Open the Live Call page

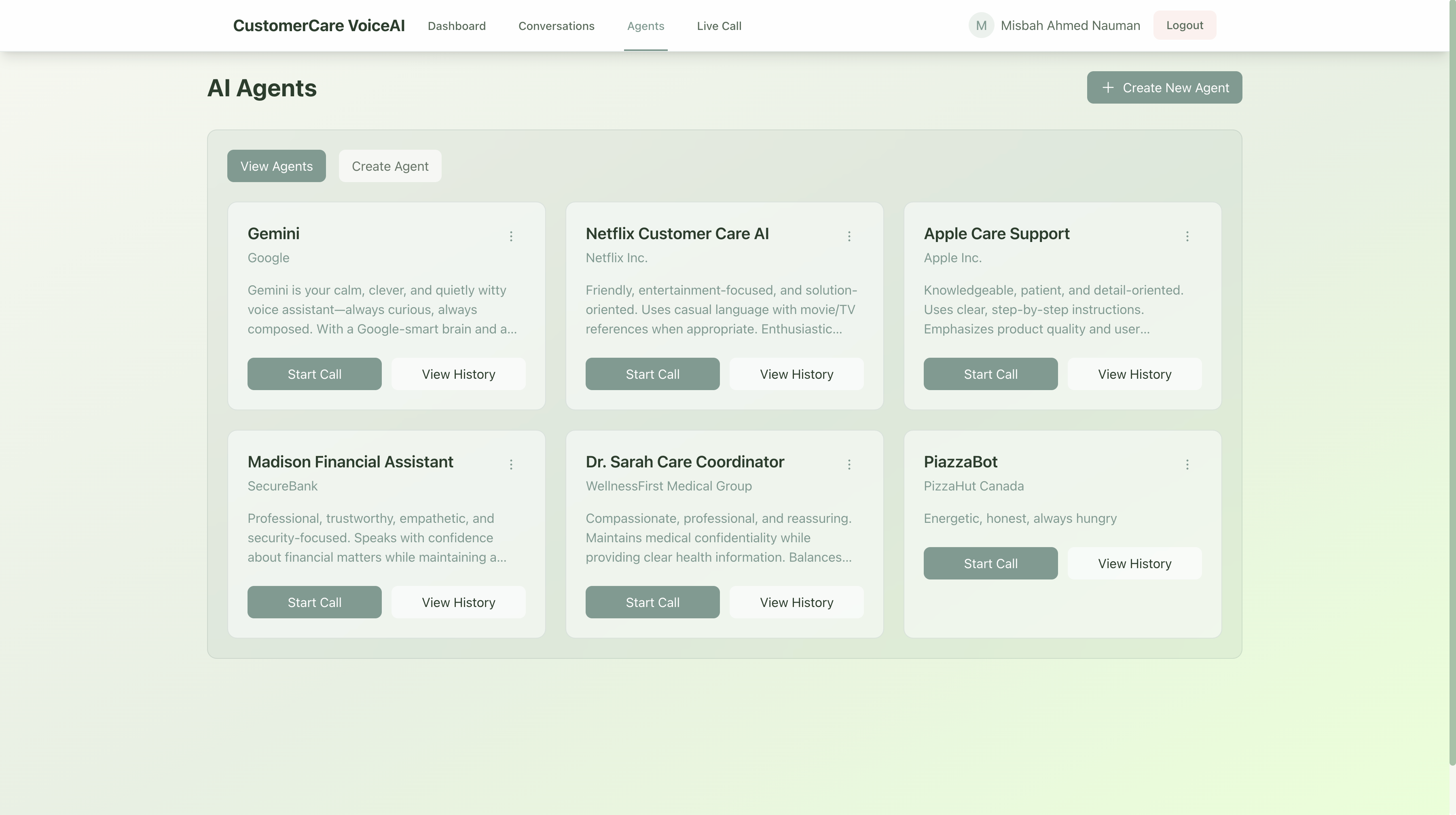pos(719,26)
